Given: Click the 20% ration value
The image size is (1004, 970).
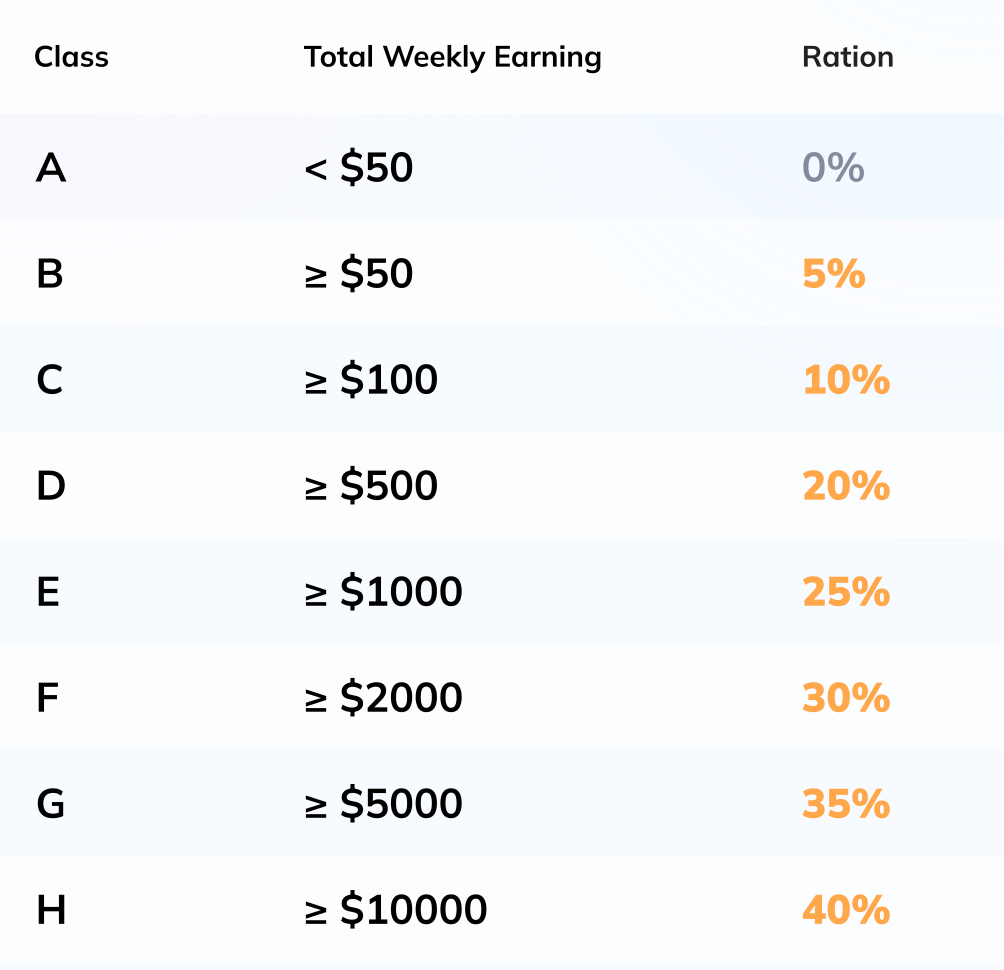Looking at the screenshot, I should tap(845, 486).
